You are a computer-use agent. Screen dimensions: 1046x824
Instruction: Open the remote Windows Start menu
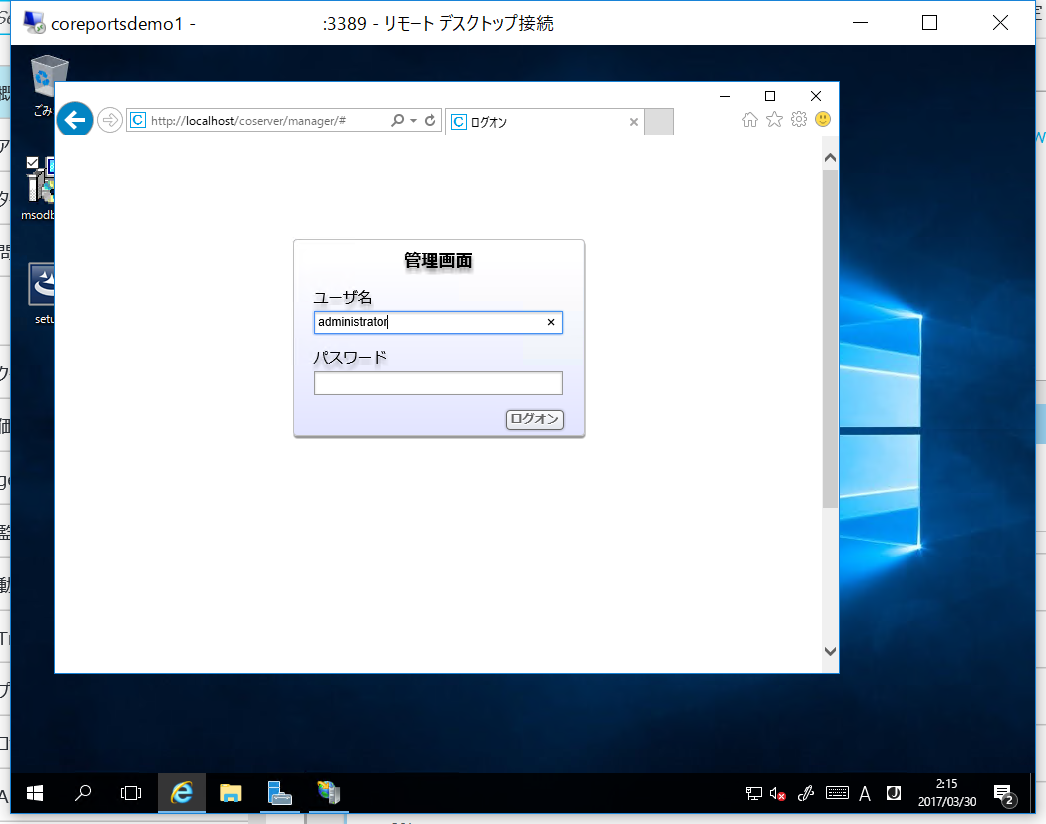click(35, 793)
